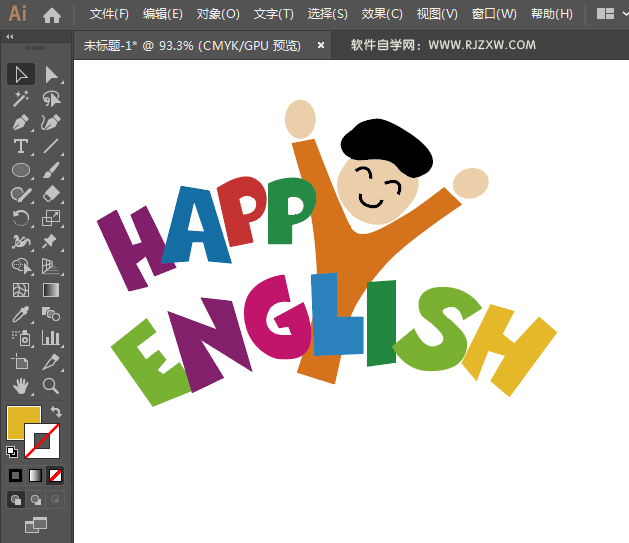Select the Zoom magnifier tool
Viewport: 629px width, 543px height.
[x=51, y=386]
